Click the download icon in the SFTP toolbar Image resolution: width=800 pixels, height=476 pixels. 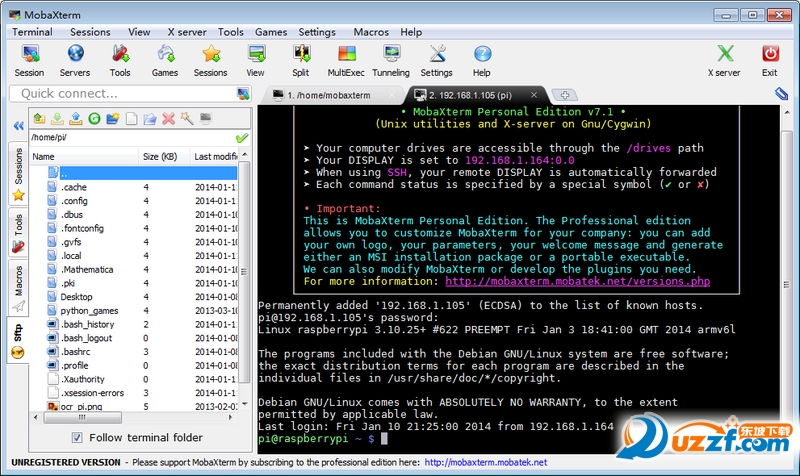tap(58, 119)
